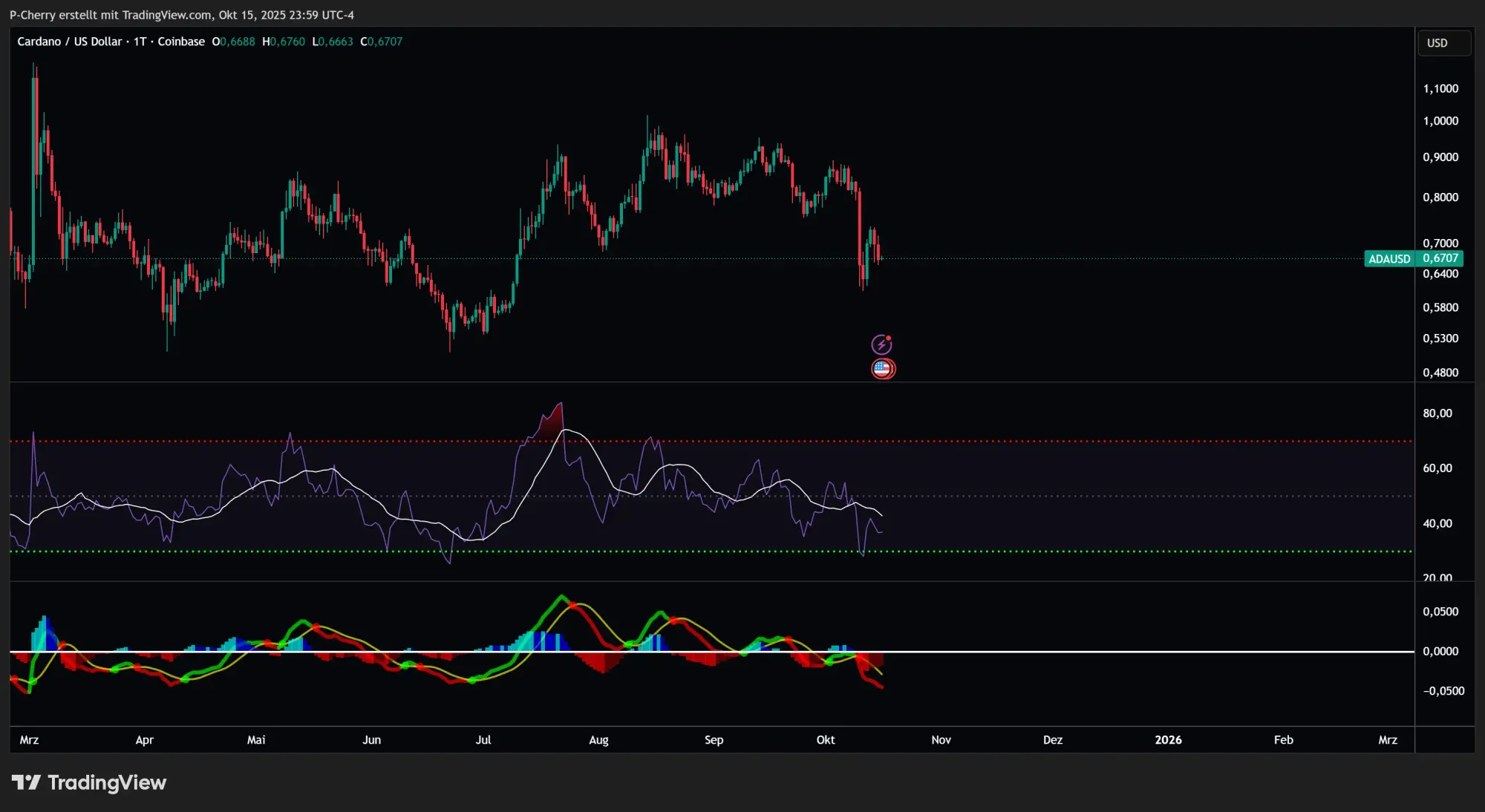This screenshot has width=1485, height=812.
Task: Click the Cardano / US Dollar title
Action: click(69, 42)
